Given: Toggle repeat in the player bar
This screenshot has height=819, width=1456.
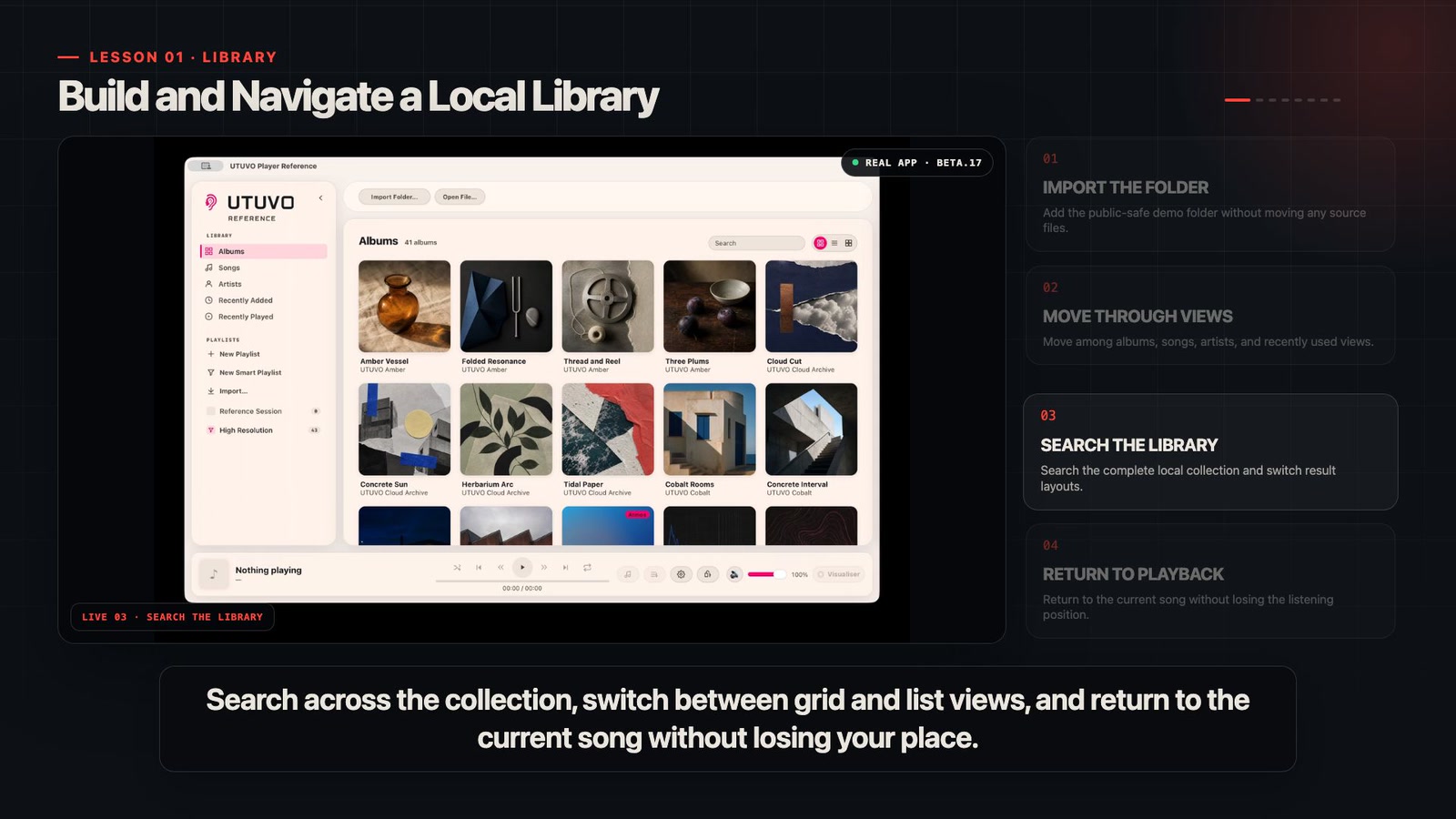Looking at the screenshot, I should point(587,568).
